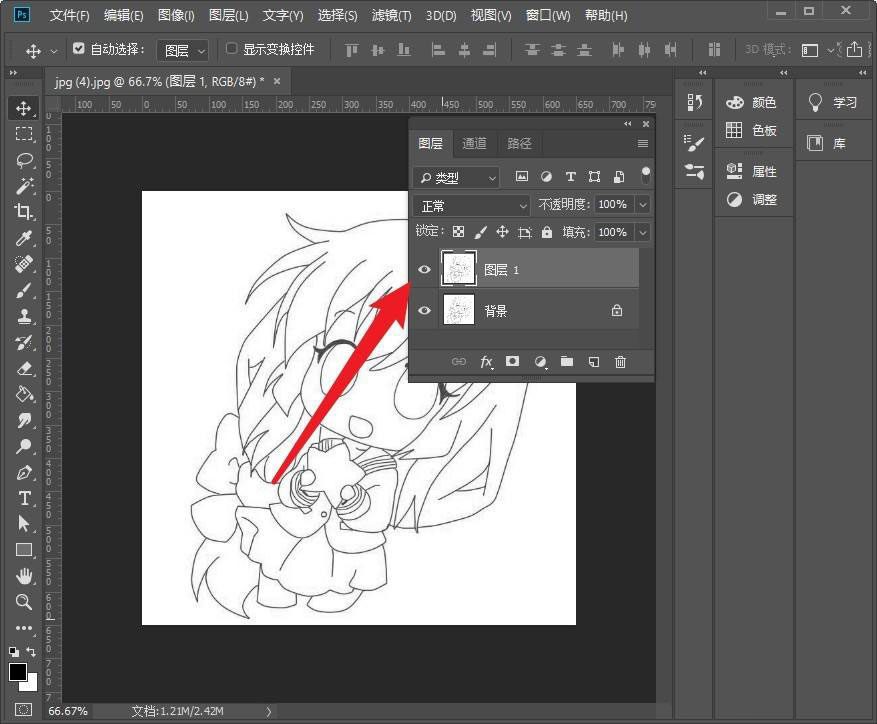Open the 不透明度 percentage dropdown arrow
The height and width of the screenshot is (724, 877).
coord(643,204)
